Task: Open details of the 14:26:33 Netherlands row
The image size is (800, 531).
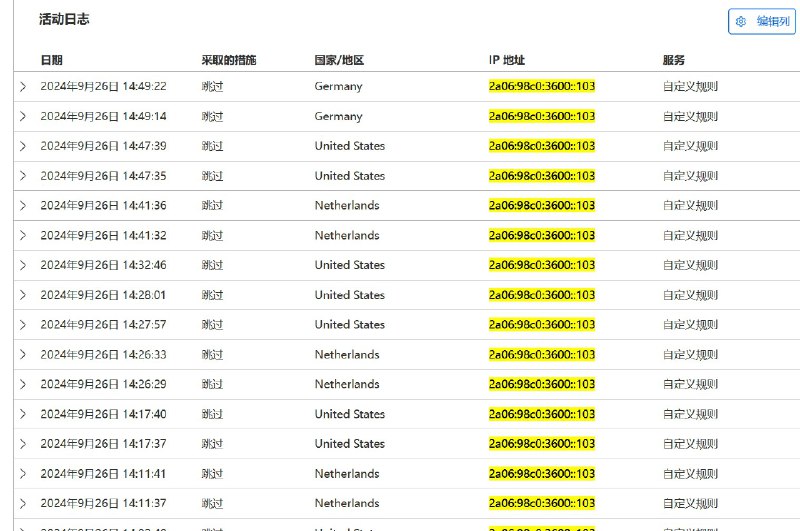Action: tap(23, 355)
